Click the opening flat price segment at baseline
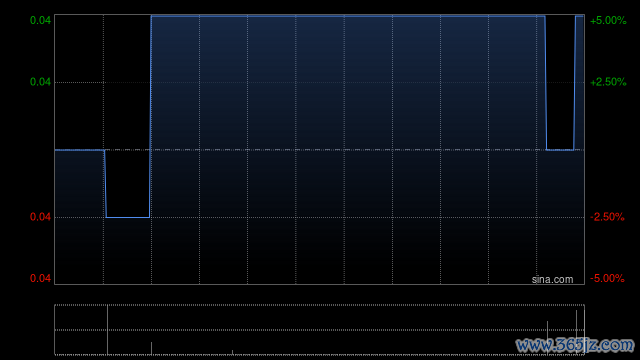Image resolution: width=640 pixels, height=360 pixels. click(x=80, y=150)
